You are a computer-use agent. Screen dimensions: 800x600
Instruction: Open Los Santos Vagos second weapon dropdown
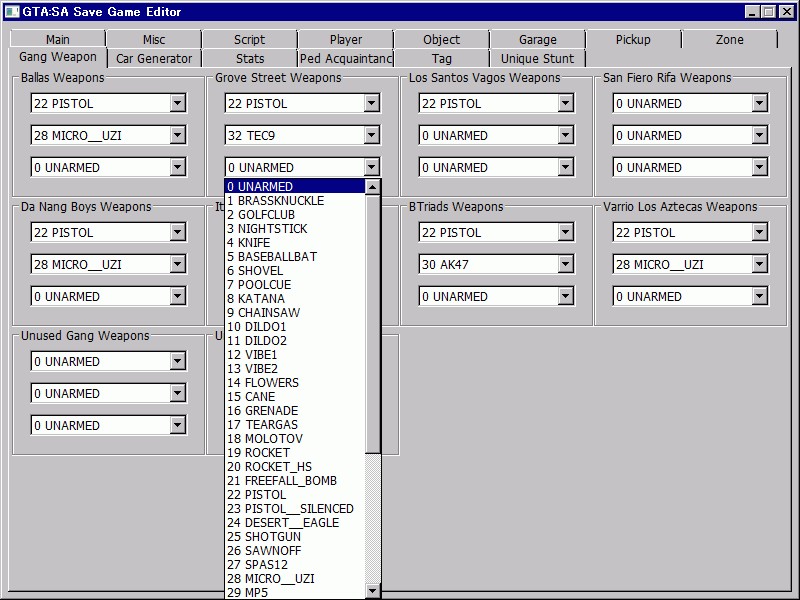click(565, 135)
